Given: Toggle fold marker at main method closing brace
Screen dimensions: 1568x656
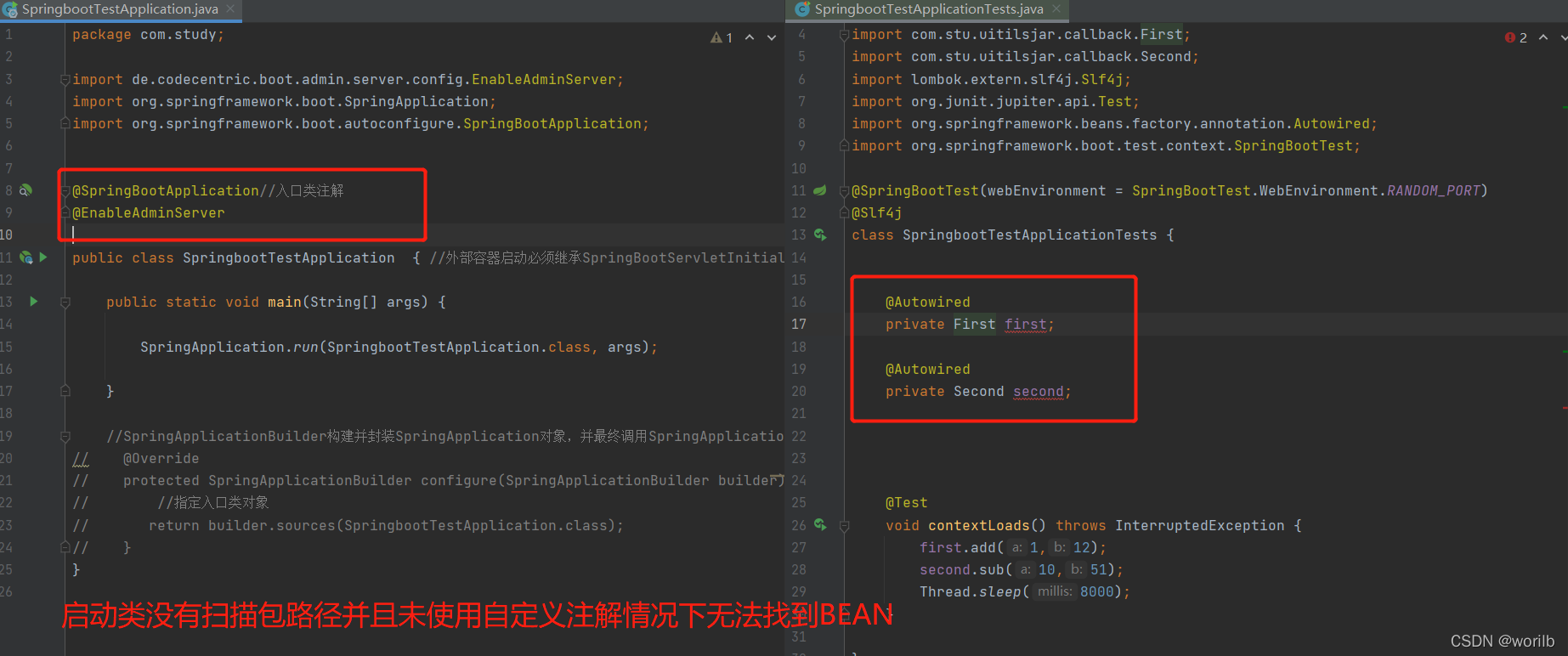Looking at the screenshot, I should (65, 391).
